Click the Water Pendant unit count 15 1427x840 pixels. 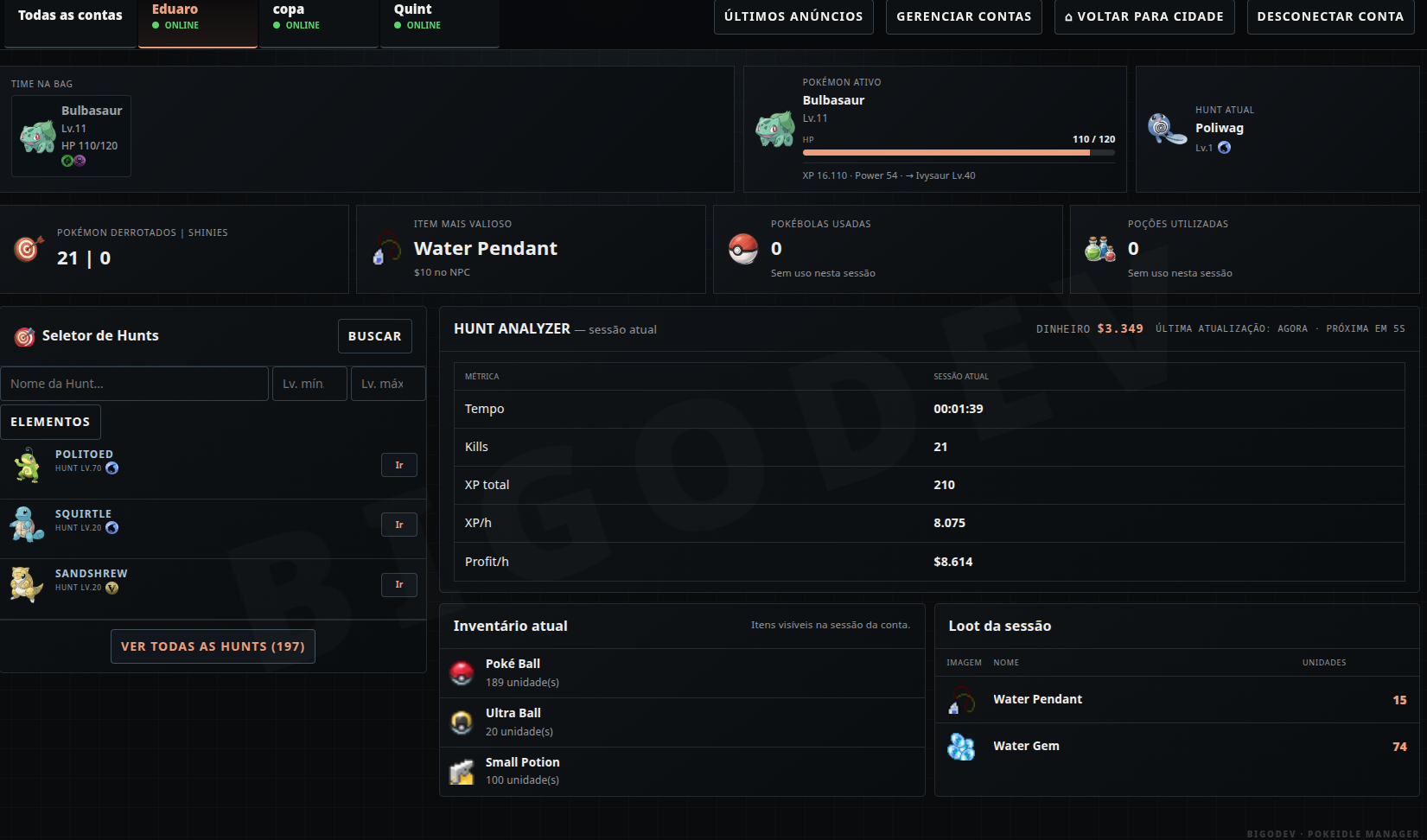tap(1399, 700)
